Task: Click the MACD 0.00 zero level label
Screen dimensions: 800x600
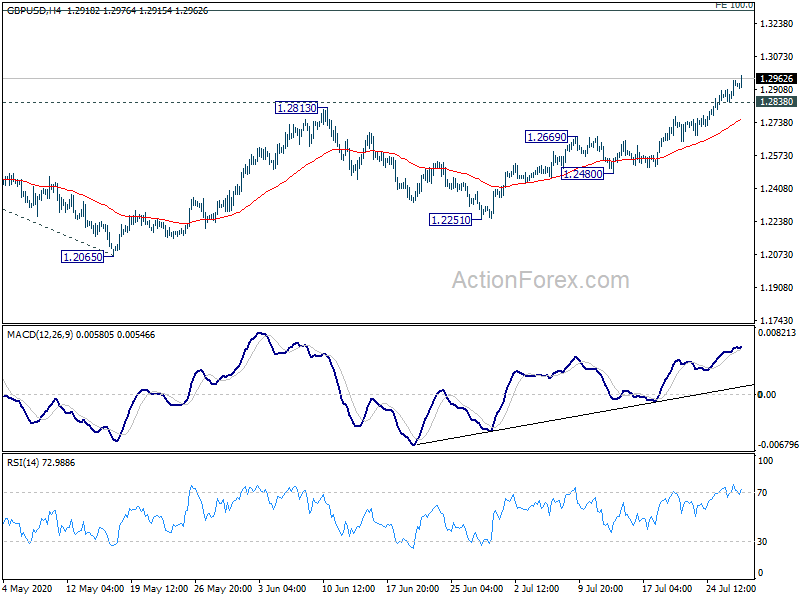Action: [767, 394]
